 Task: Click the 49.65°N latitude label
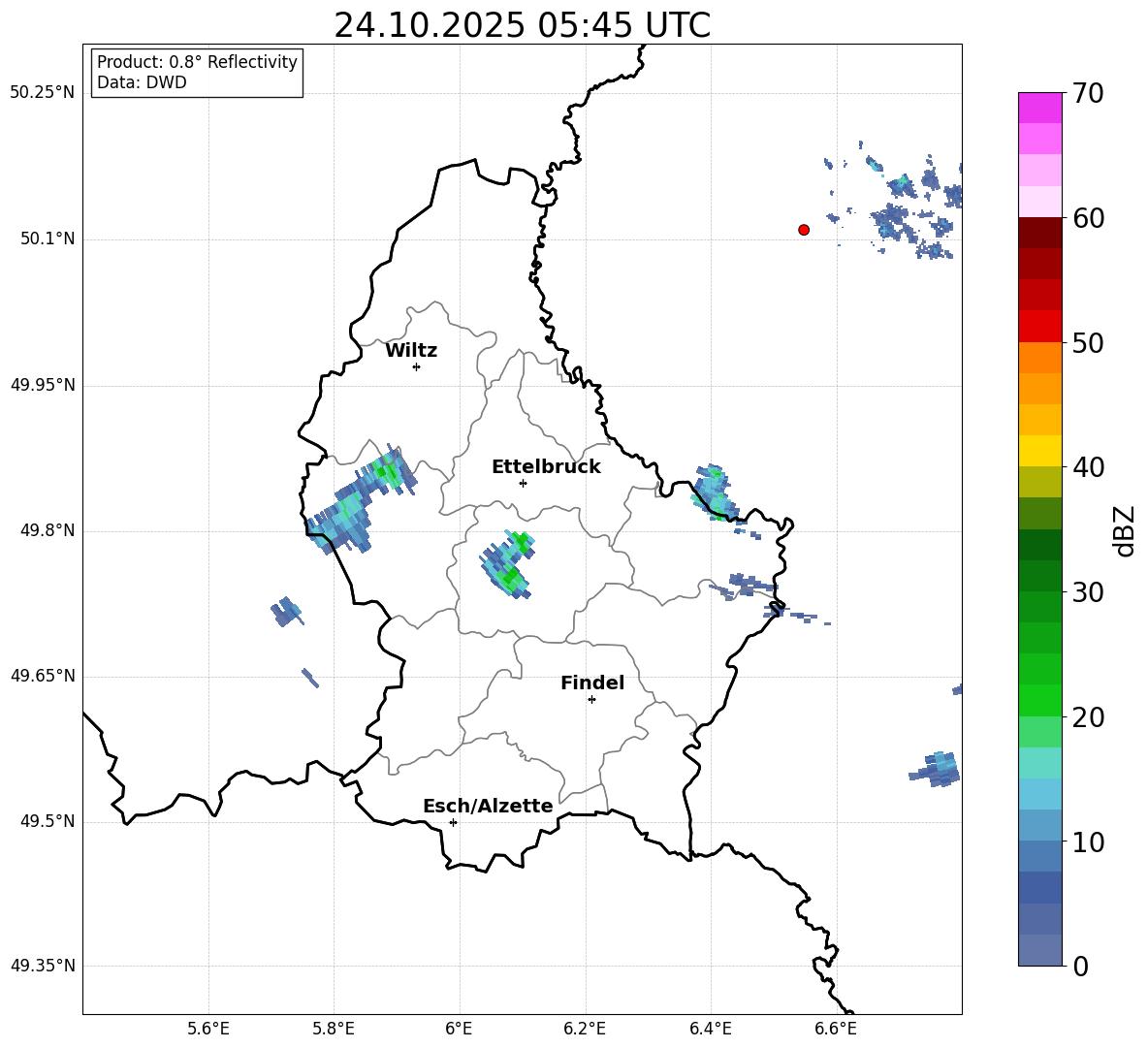pyautogui.click(x=43, y=676)
